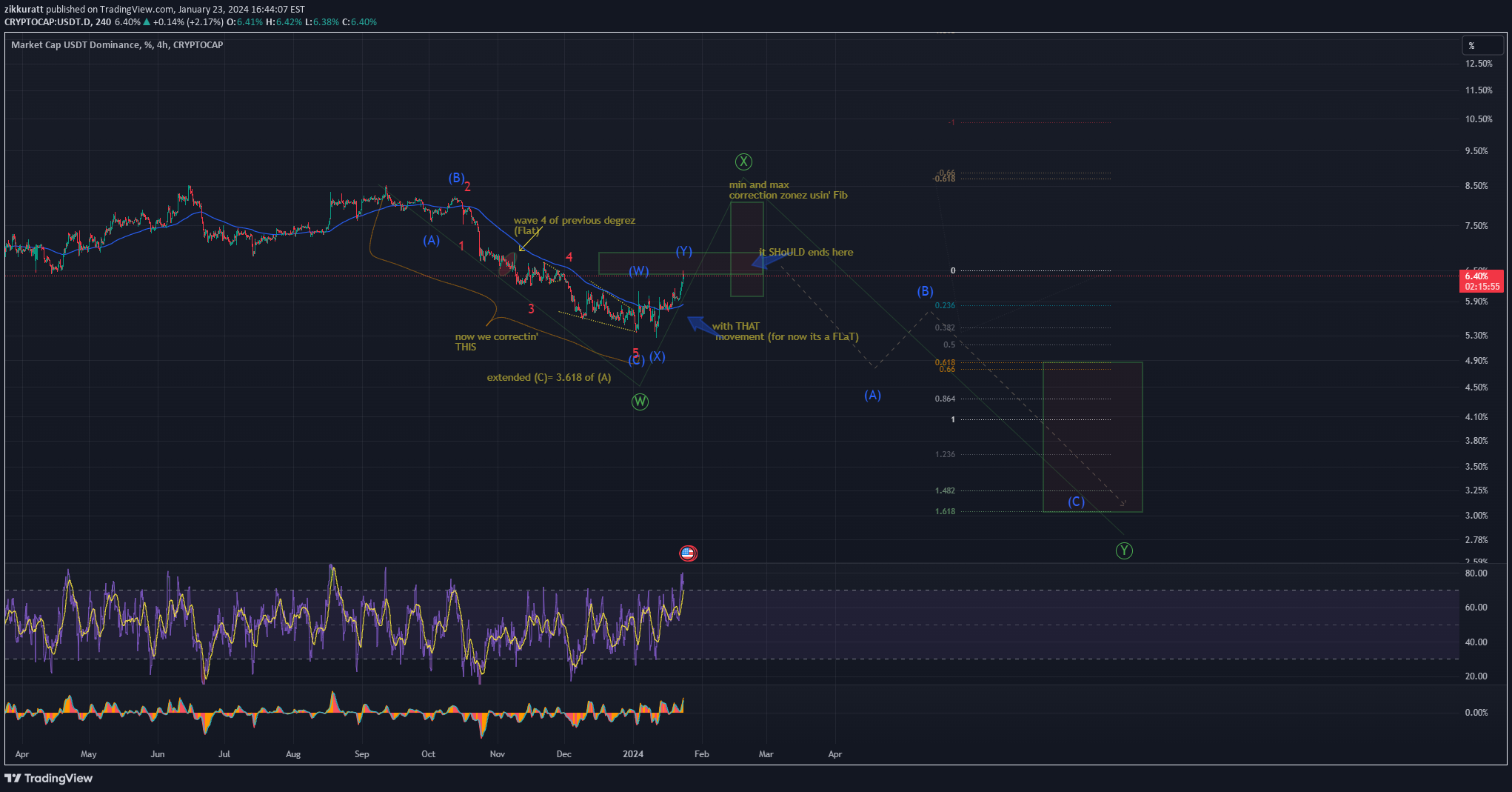
Task: Click the text 'it SHoULD ends here'
Action: click(x=806, y=253)
